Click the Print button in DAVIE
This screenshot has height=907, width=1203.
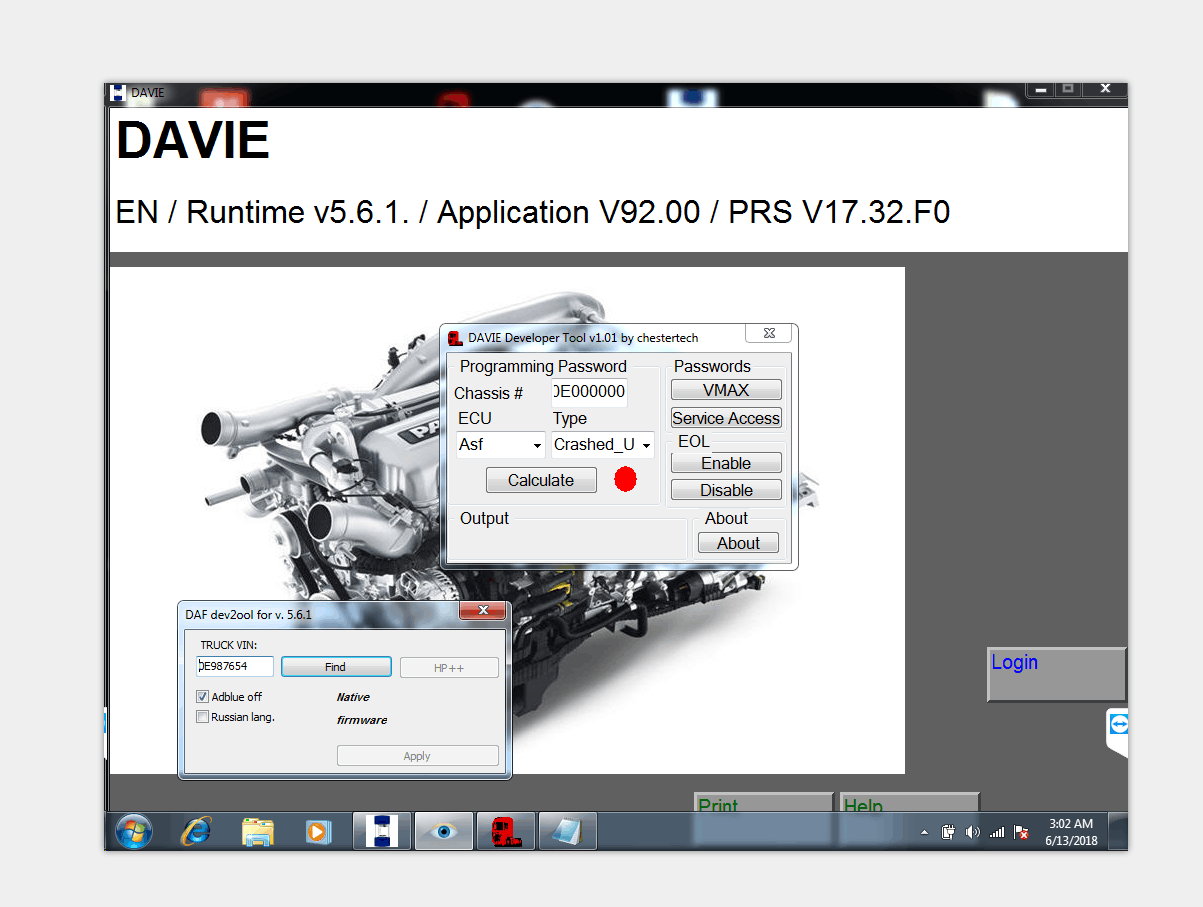coord(763,803)
